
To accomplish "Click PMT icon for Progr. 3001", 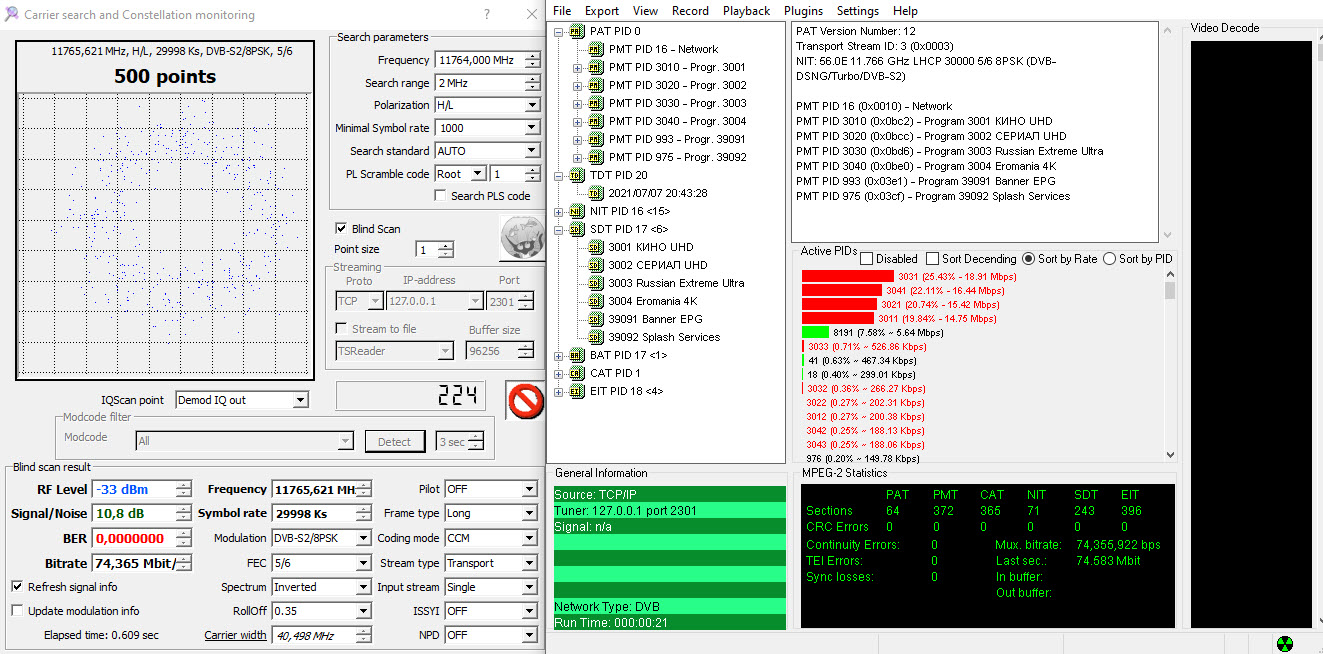I will click(x=596, y=67).
